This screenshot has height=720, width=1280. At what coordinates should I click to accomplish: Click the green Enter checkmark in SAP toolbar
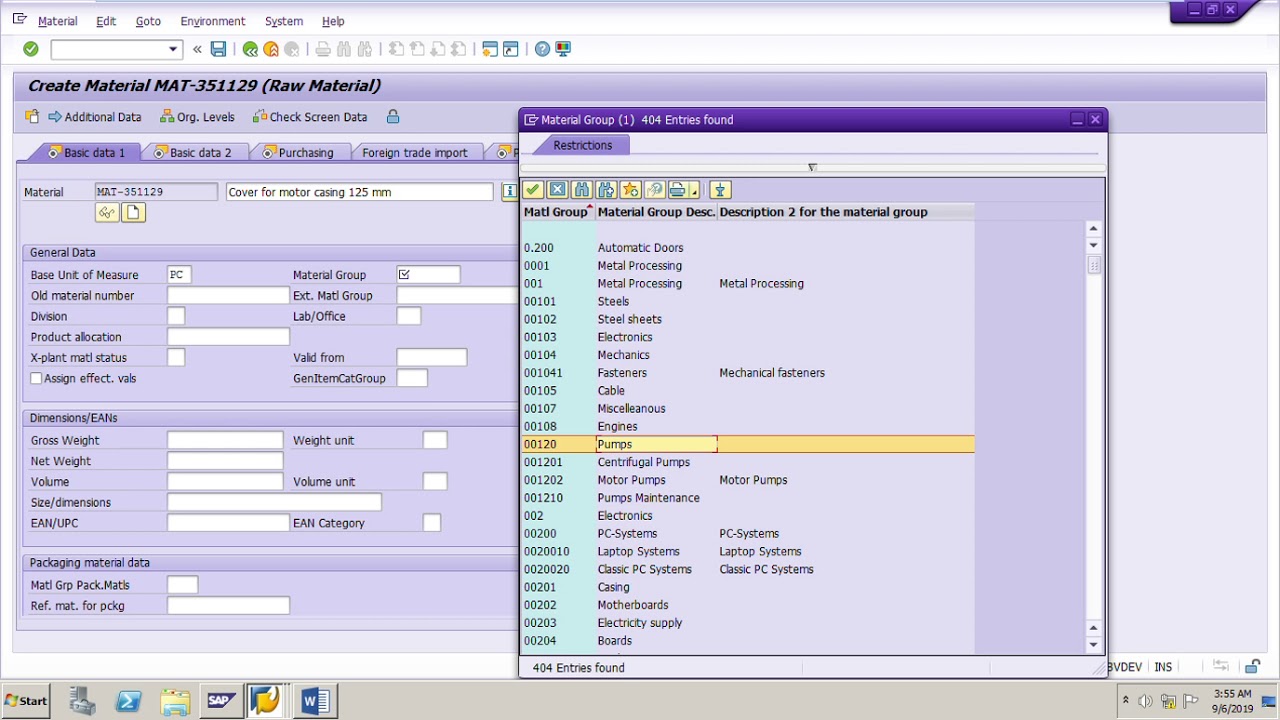coord(31,49)
